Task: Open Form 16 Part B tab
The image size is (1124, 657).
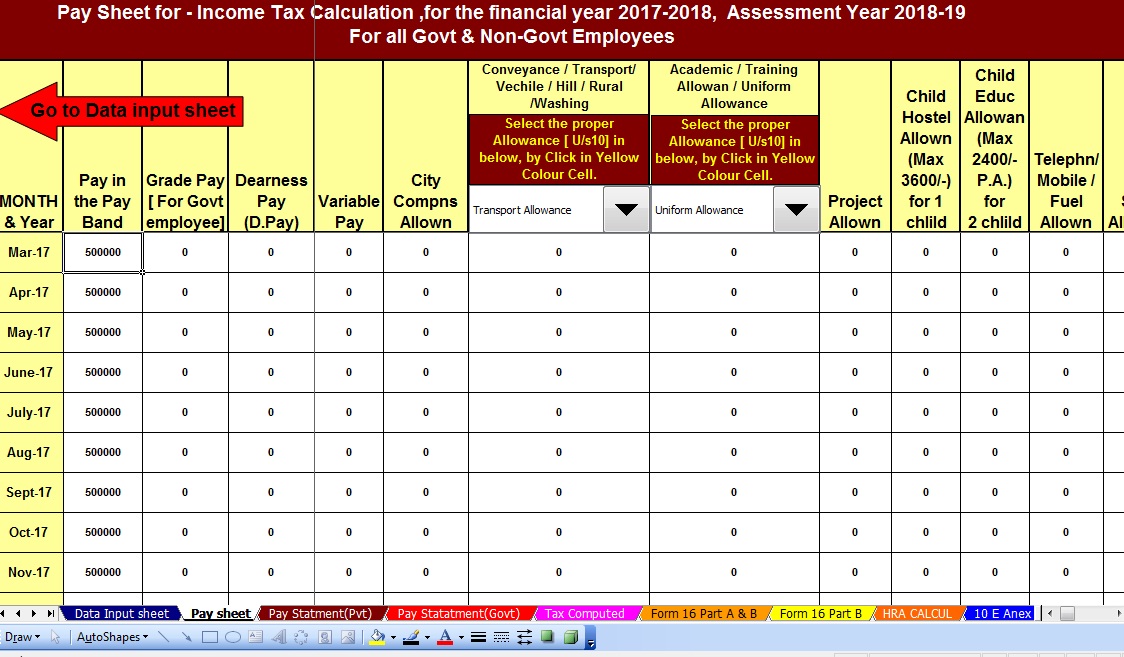Action: (x=821, y=613)
